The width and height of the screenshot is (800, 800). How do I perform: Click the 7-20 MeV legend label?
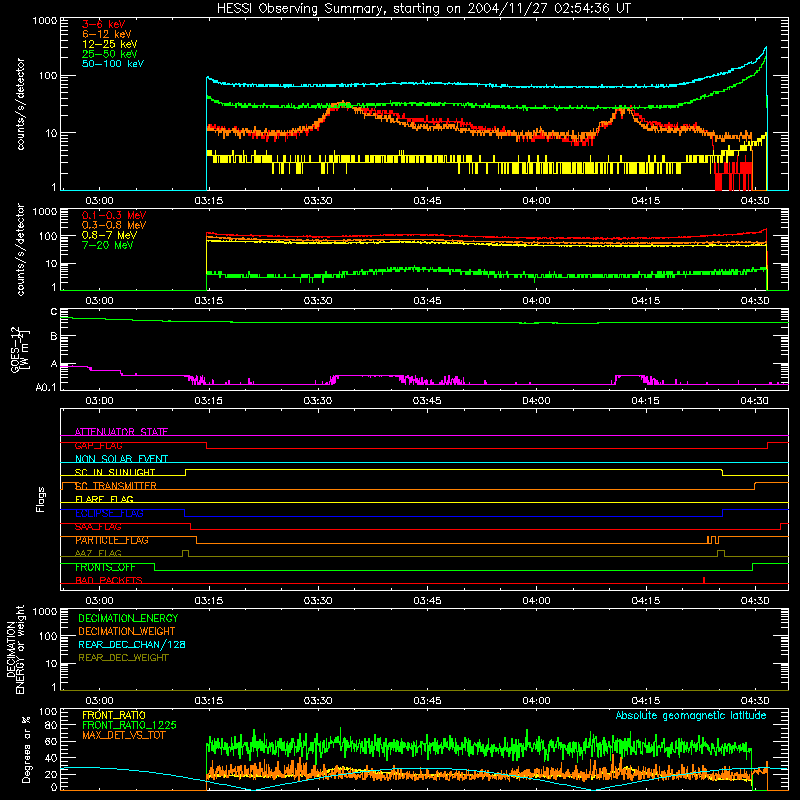pos(107,245)
